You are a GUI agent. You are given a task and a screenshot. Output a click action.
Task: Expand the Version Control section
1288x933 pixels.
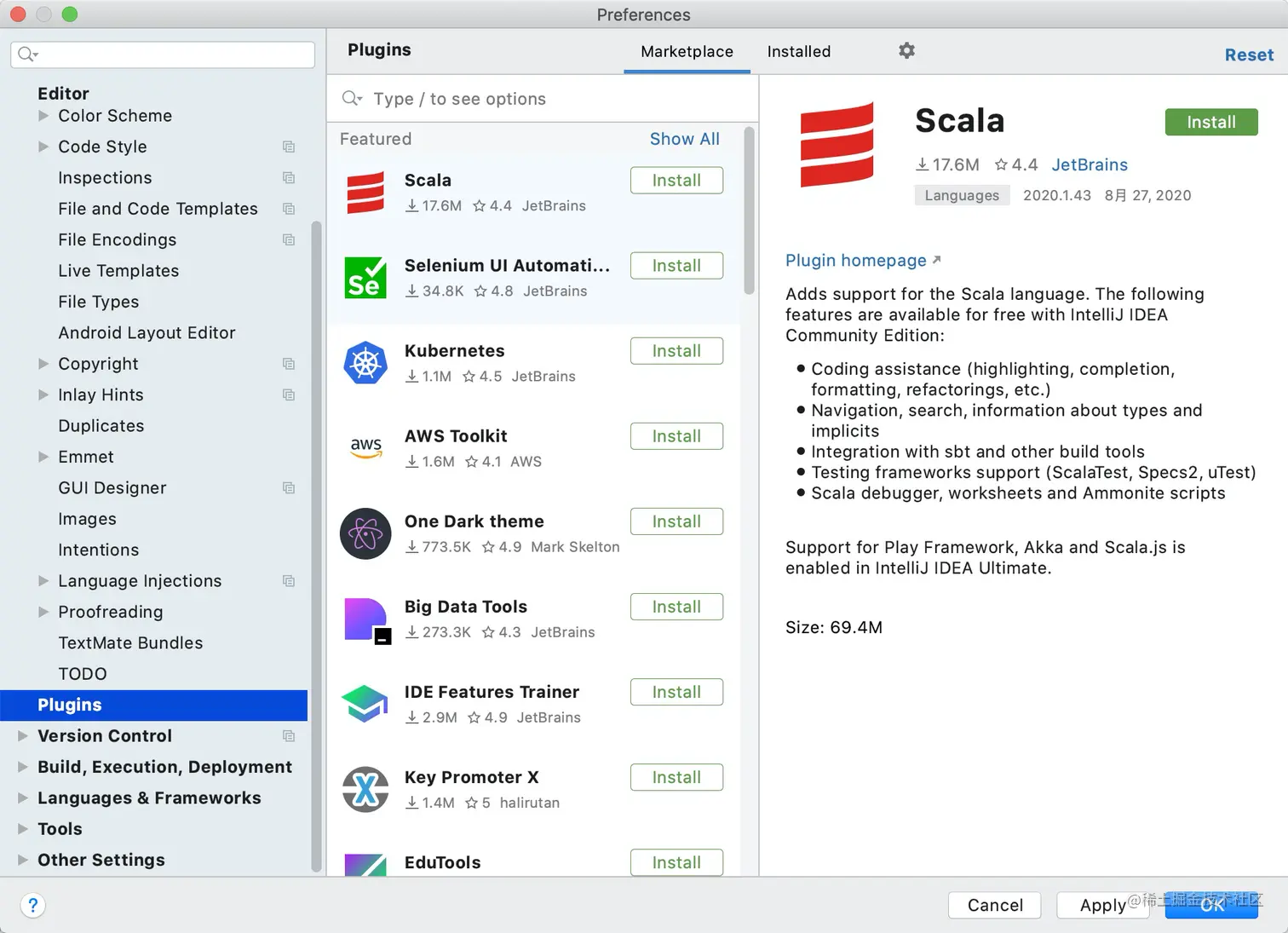tap(23, 736)
